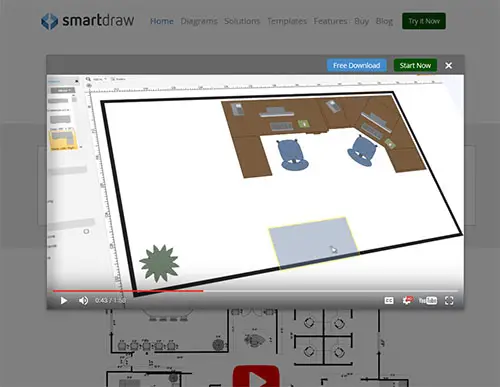Click the SmartDraw logo
500x387 pixels.
tap(88, 21)
